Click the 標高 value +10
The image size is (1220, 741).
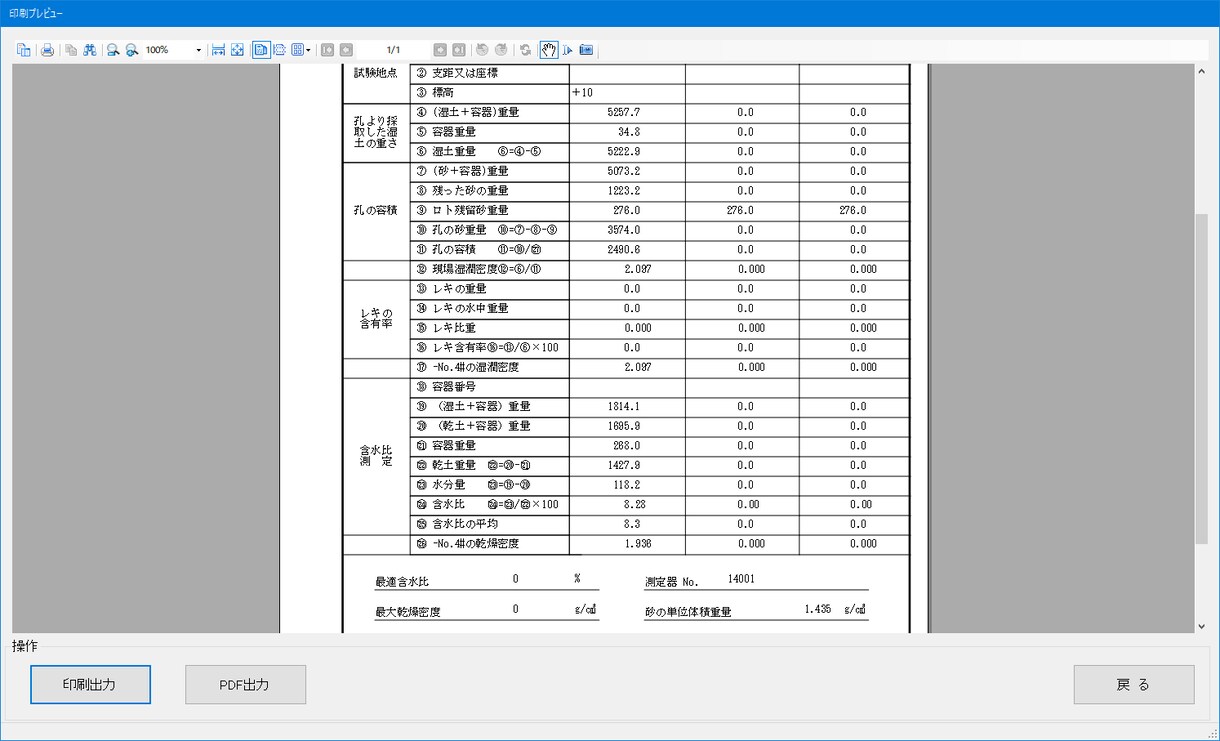click(x=582, y=93)
